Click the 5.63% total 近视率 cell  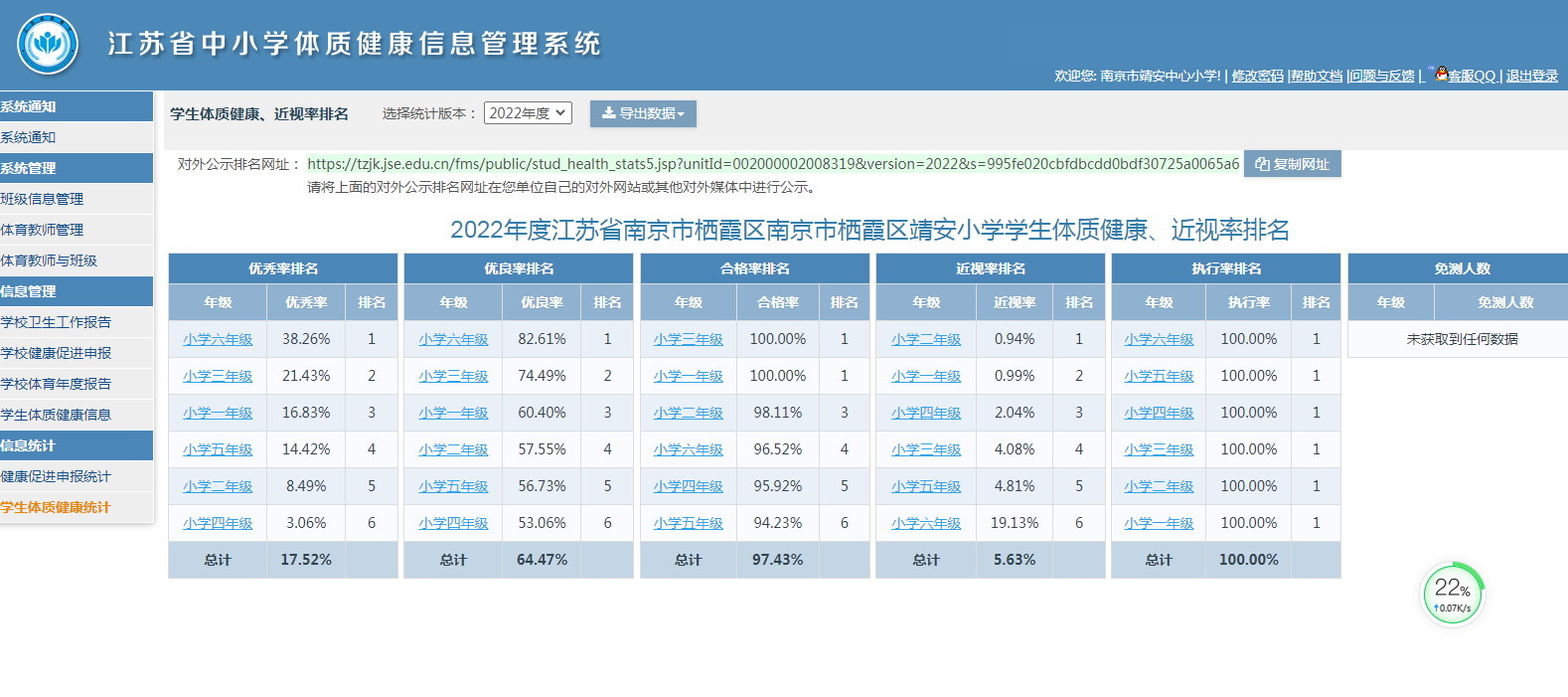click(x=1015, y=560)
